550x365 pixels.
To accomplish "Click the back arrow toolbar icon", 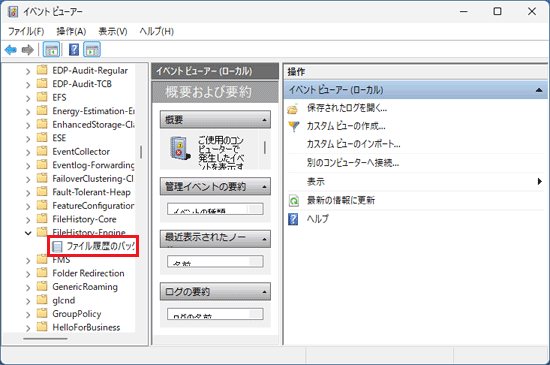I will point(11,50).
